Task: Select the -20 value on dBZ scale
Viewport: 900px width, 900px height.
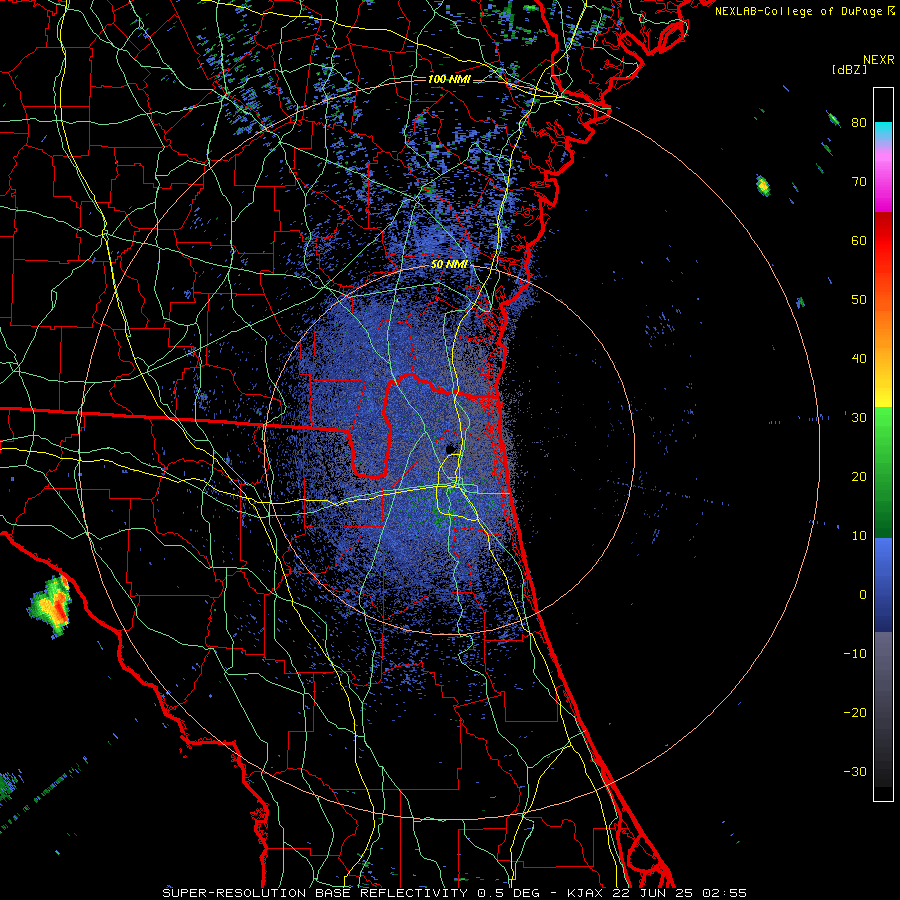Action: 855,713
